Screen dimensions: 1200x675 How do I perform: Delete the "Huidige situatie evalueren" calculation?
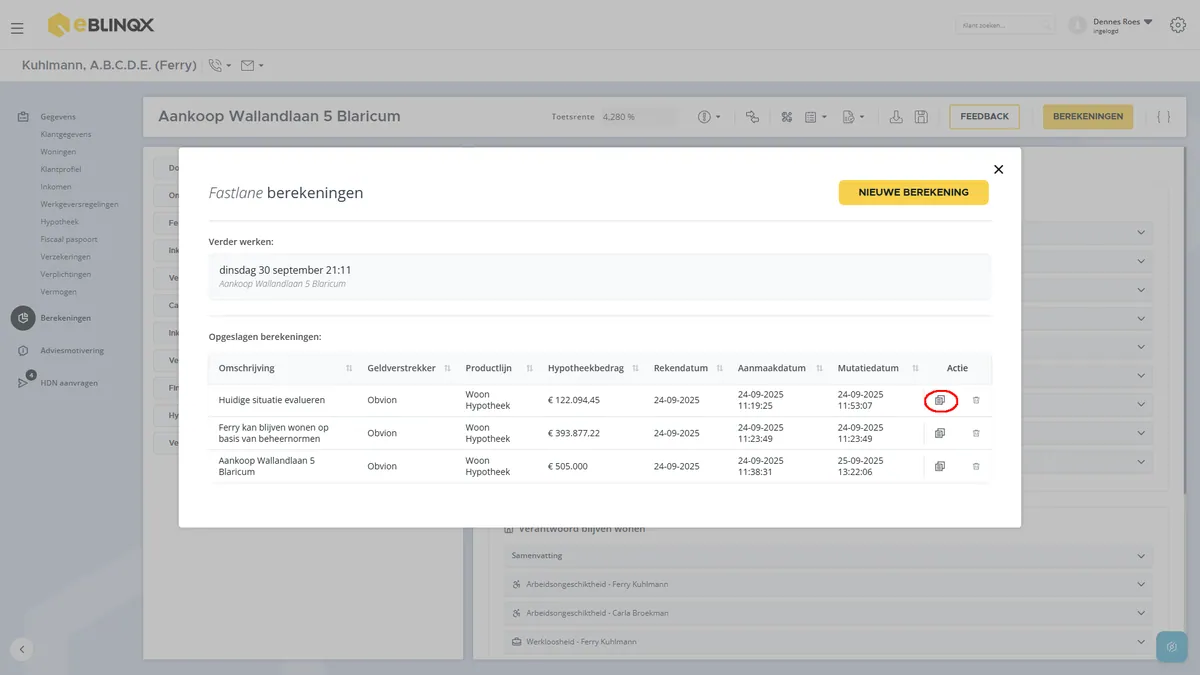[x=976, y=400]
